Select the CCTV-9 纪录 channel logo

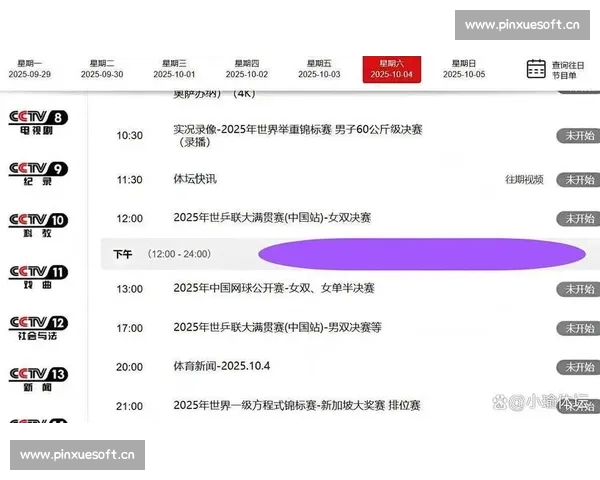tap(38, 175)
